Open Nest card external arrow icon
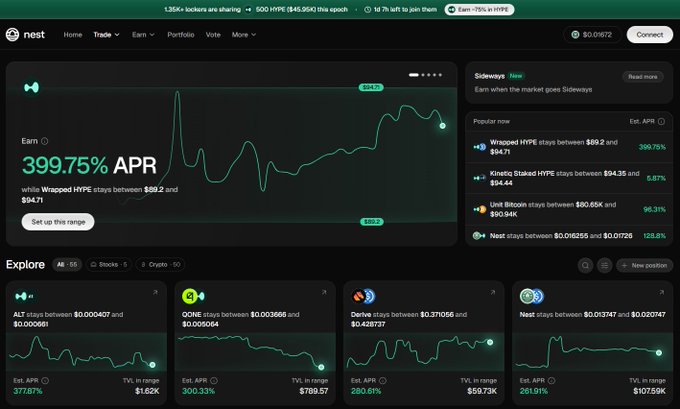Image resolution: width=680 pixels, height=409 pixels. pos(661,293)
